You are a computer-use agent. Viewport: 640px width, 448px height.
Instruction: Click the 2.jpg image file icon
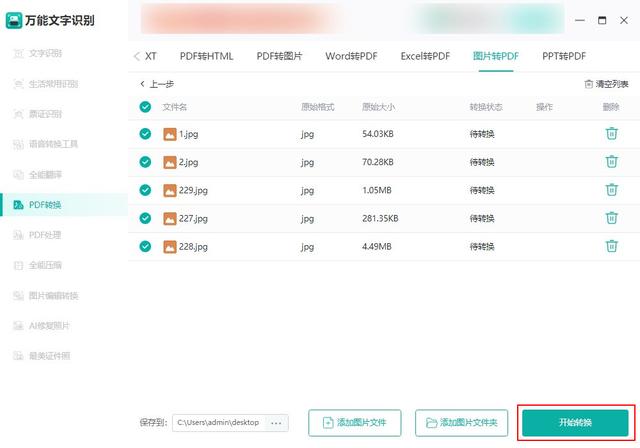click(170, 162)
